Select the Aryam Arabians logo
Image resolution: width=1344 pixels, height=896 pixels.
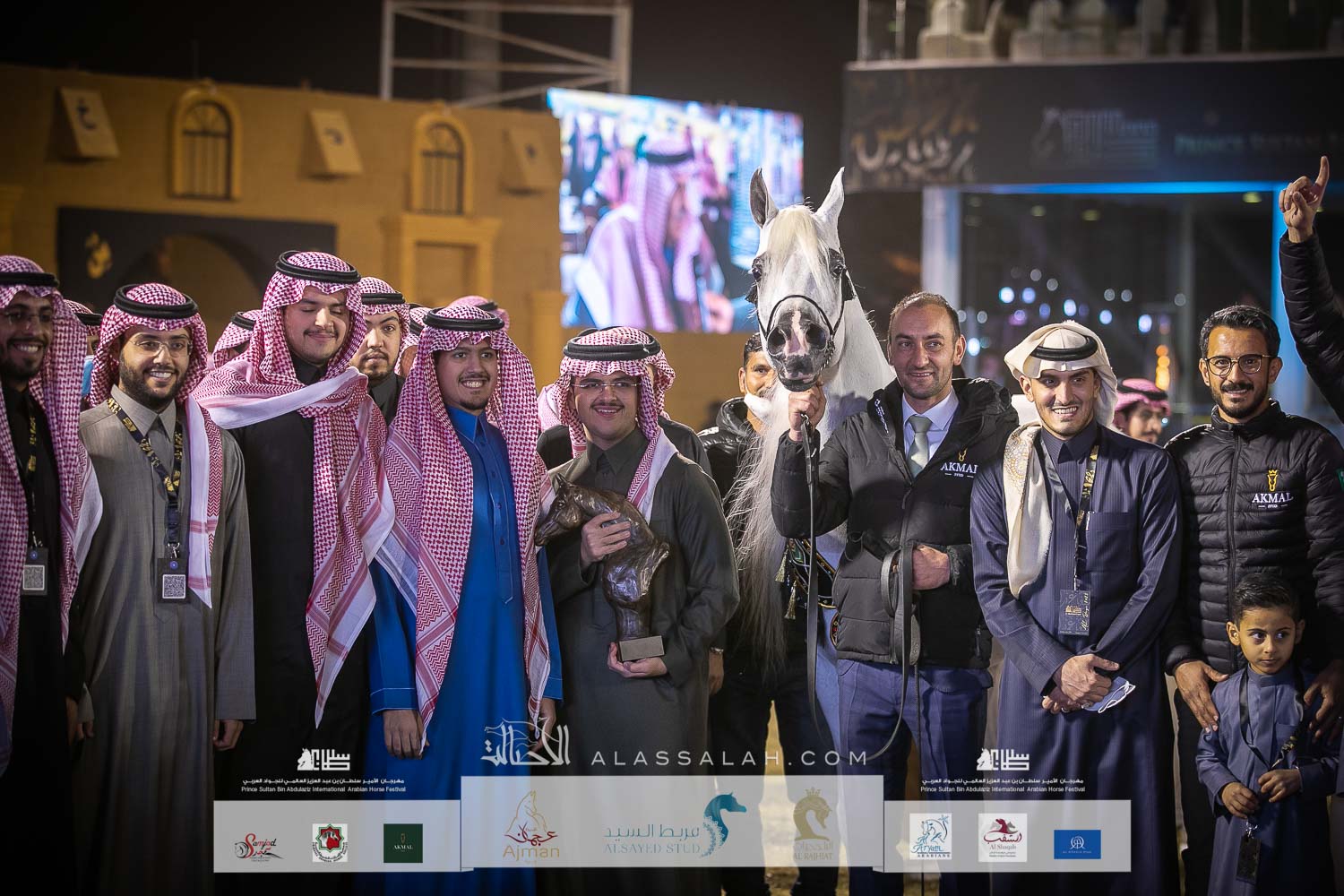930,838
